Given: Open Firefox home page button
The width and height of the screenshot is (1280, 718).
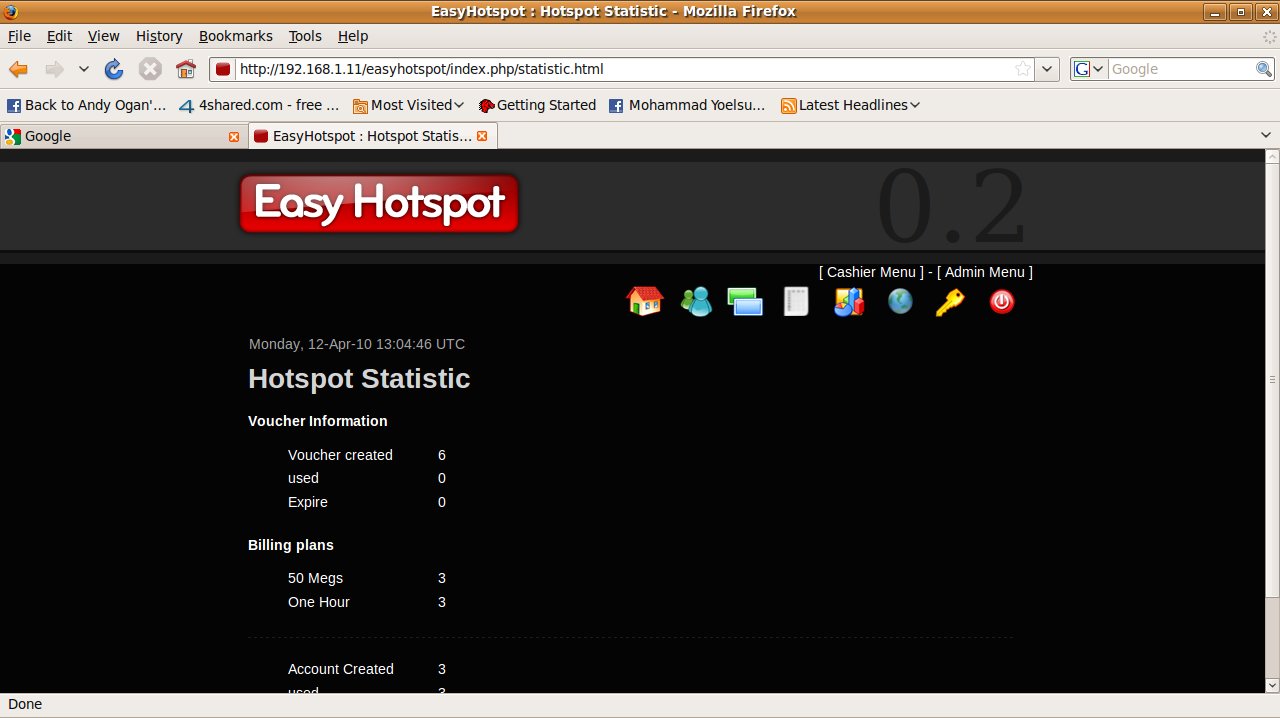Looking at the screenshot, I should pos(185,69).
